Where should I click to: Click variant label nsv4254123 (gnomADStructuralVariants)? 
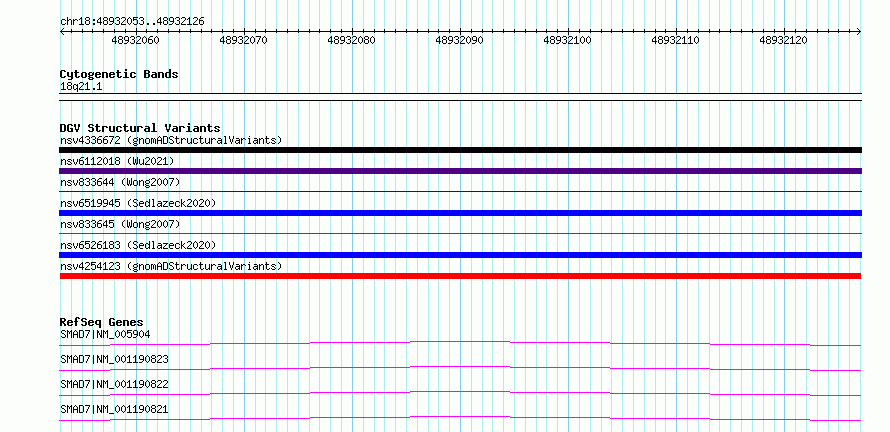click(x=171, y=266)
